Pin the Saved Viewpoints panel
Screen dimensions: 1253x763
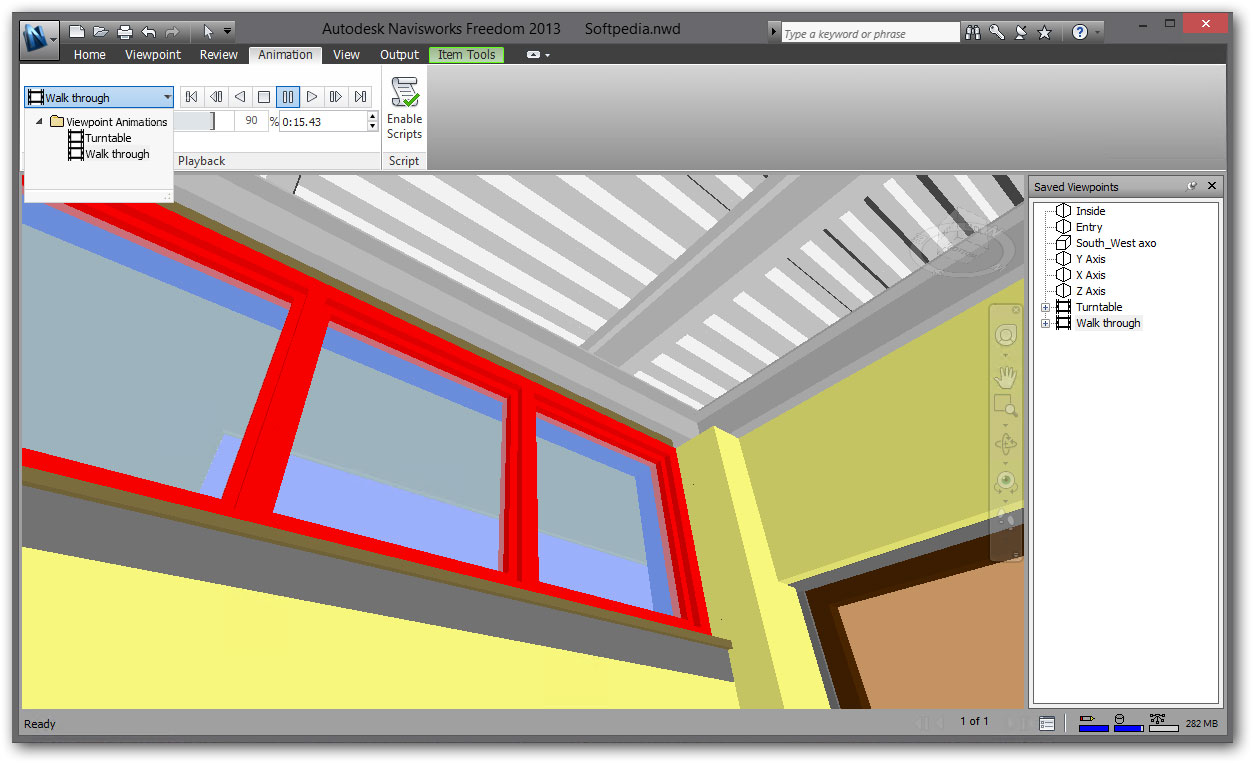pyautogui.click(x=1192, y=187)
